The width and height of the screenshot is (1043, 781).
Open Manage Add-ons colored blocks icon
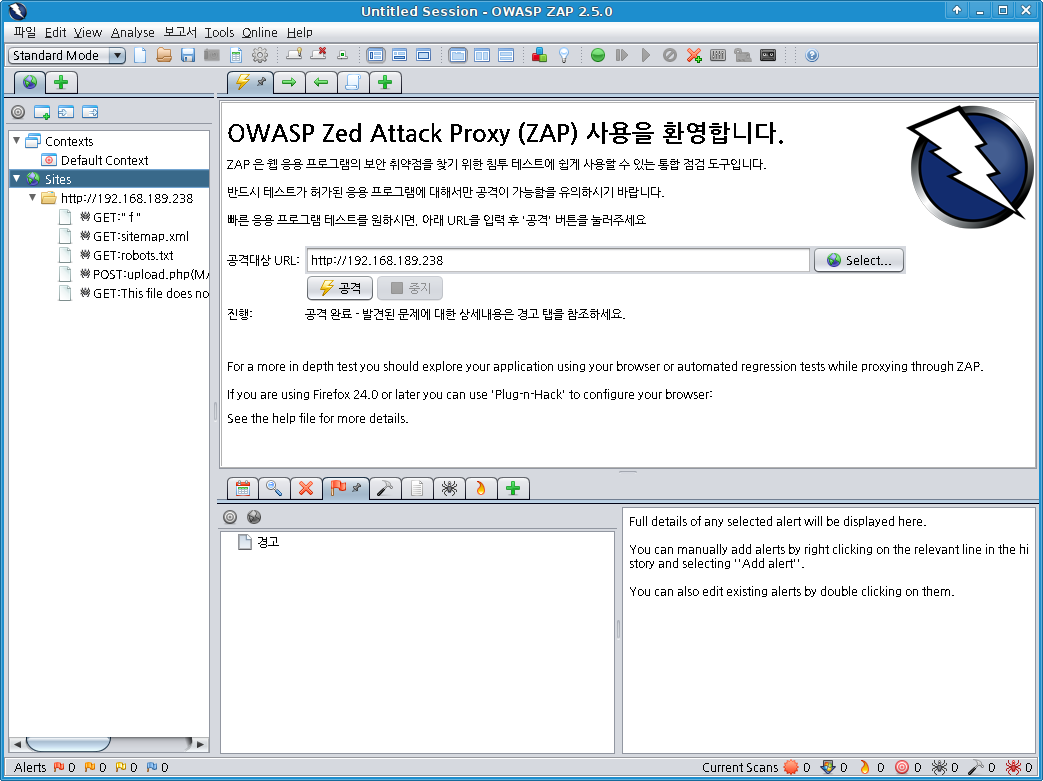point(539,55)
